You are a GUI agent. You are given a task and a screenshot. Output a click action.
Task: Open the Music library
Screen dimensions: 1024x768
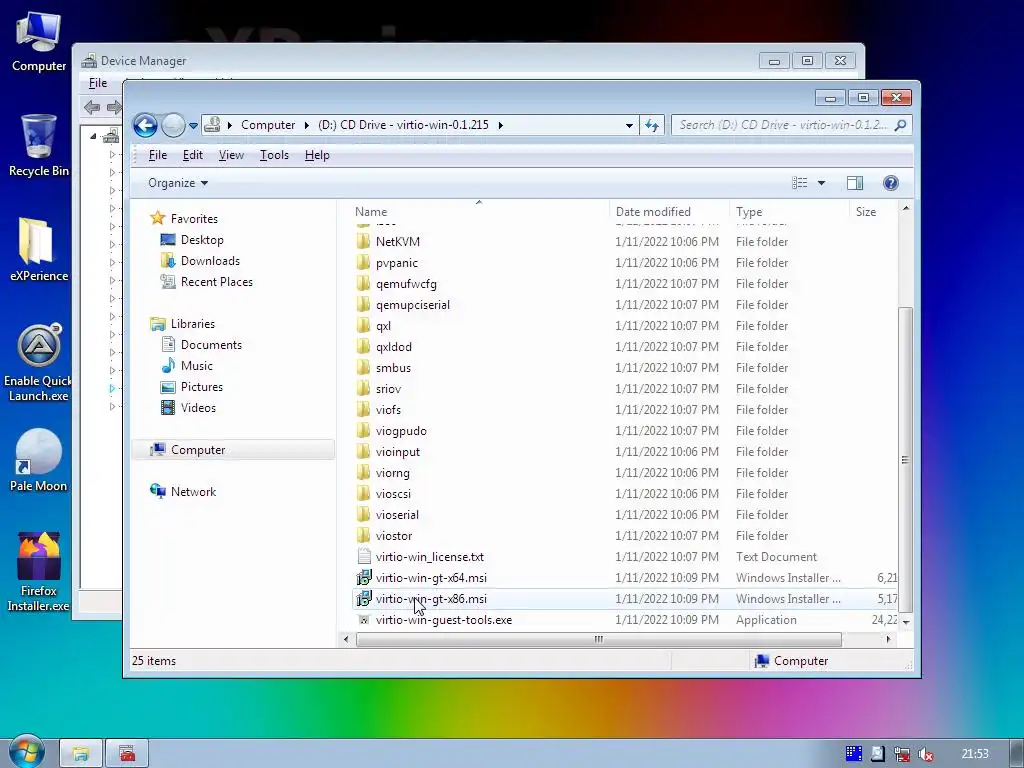pyautogui.click(x=197, y=366)
